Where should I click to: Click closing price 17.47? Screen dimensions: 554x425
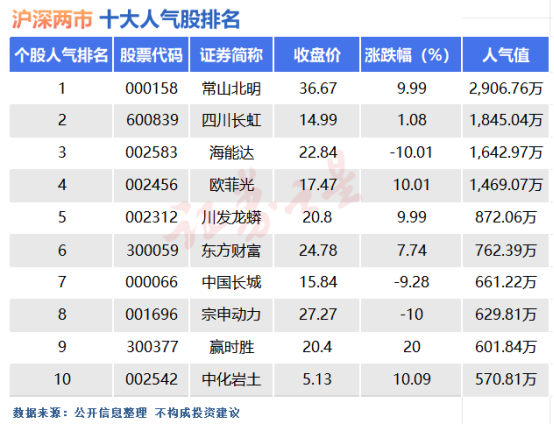click(318, 185)
